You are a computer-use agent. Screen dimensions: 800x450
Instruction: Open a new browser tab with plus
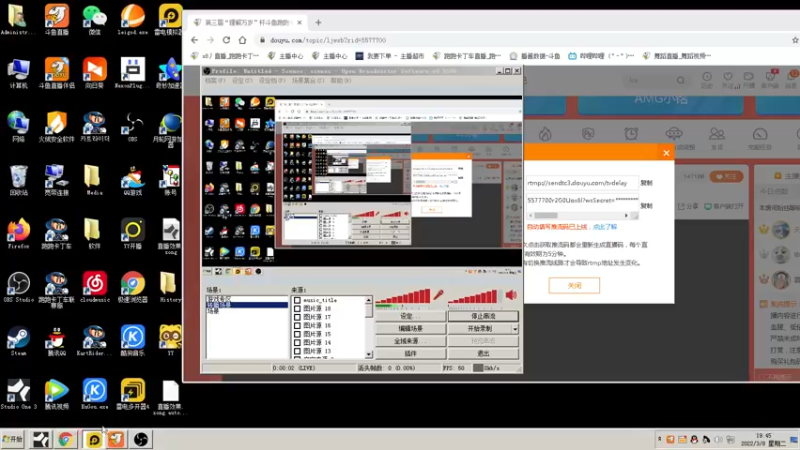click(x=318, y=22)
